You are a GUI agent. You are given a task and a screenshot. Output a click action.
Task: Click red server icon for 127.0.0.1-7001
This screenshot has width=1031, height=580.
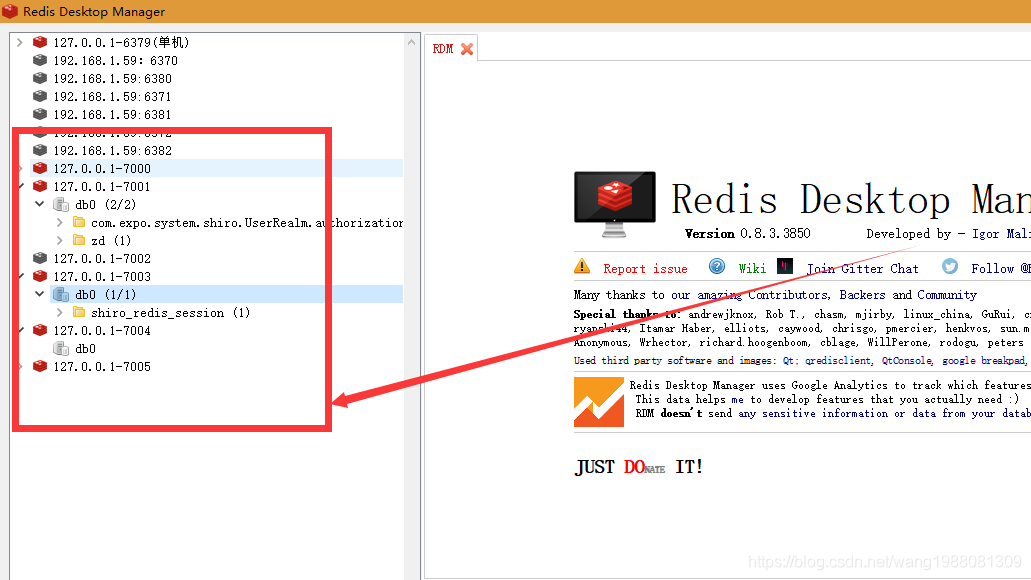click(40, 186)
